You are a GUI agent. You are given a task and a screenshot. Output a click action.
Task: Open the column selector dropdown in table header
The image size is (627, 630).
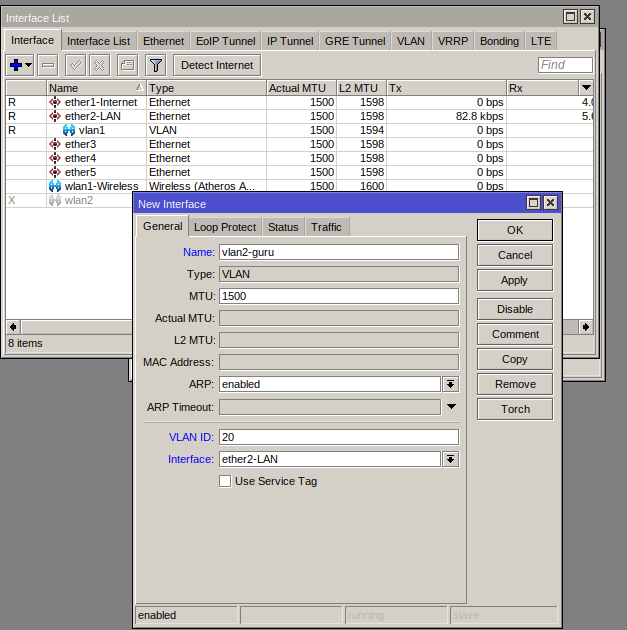click(x=586, y=88)
